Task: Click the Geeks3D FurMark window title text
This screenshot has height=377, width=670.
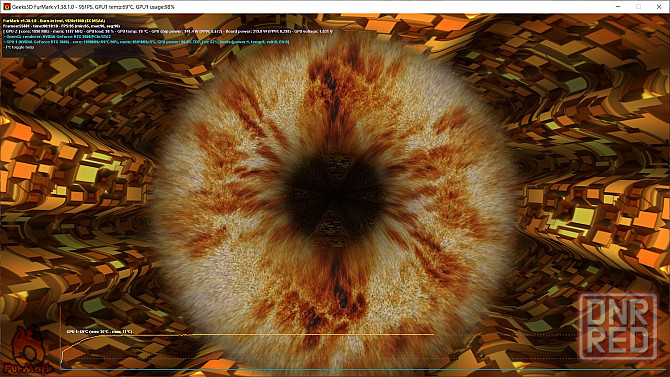Action: click(x=93, y=7)
